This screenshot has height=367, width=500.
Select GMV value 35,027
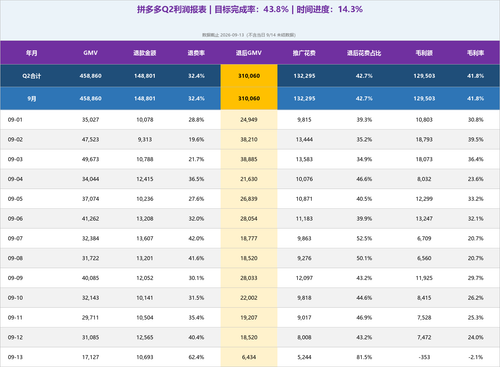[90, 120]
